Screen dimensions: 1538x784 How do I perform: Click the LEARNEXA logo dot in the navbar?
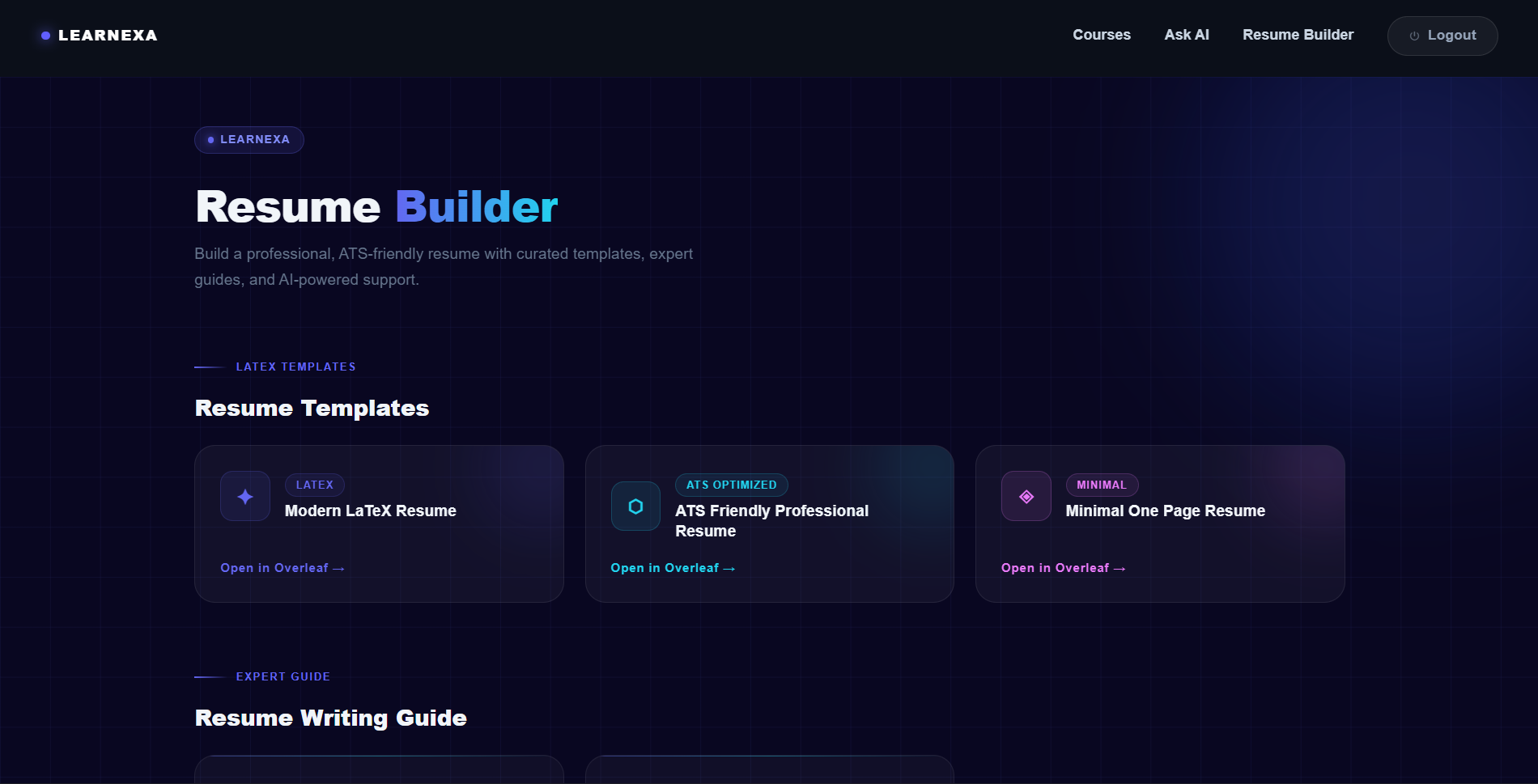point(45,36)
